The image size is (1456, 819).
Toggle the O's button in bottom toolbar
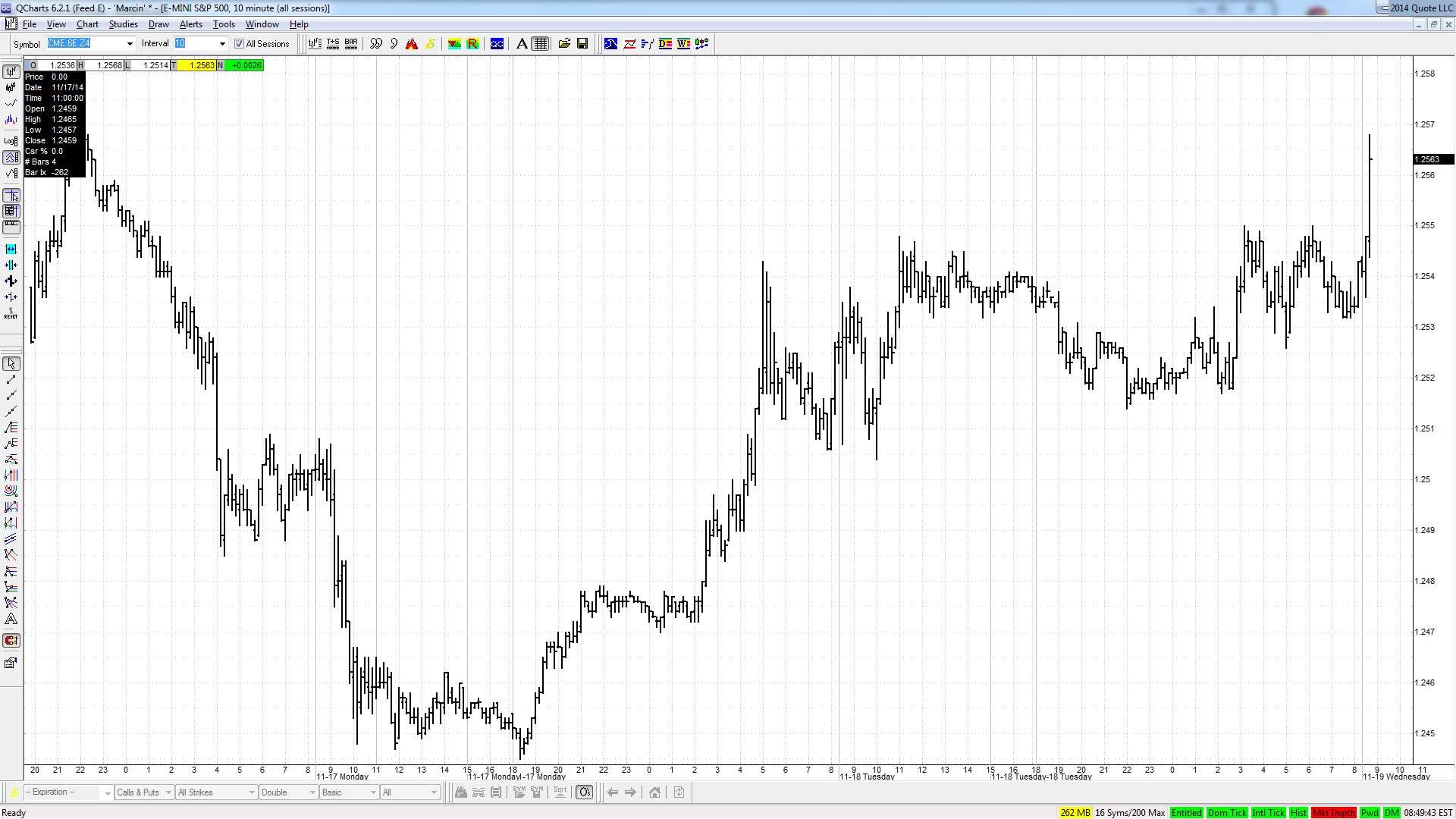[585, 792]
